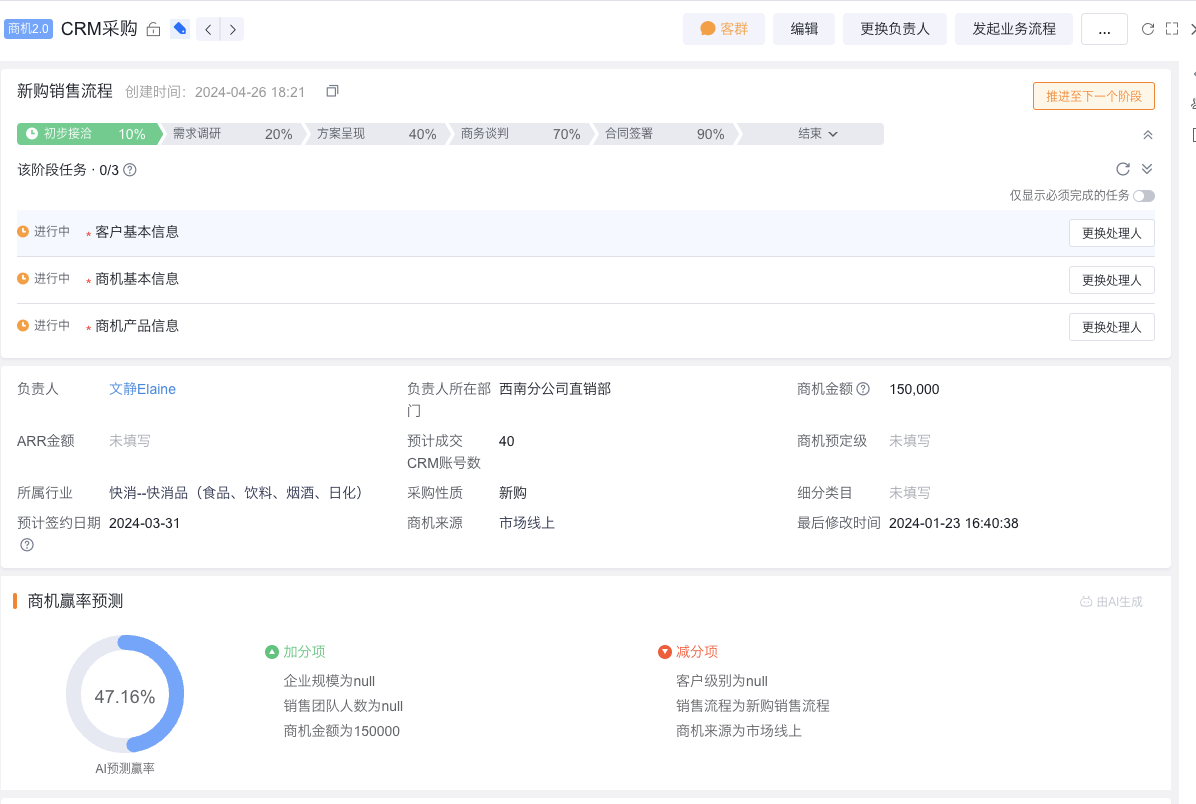Image resolution: width=1196 pixels, height=804 pixels.
Task: Click the copy icon next to creation time
Action: 332,91
